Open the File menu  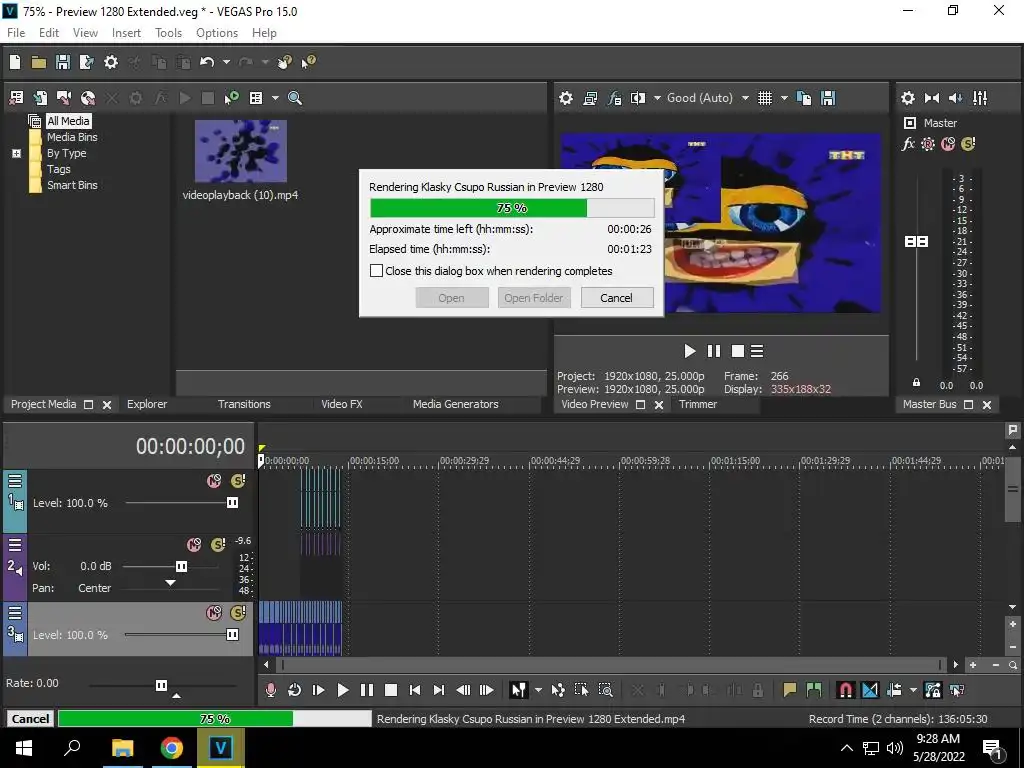16,33
